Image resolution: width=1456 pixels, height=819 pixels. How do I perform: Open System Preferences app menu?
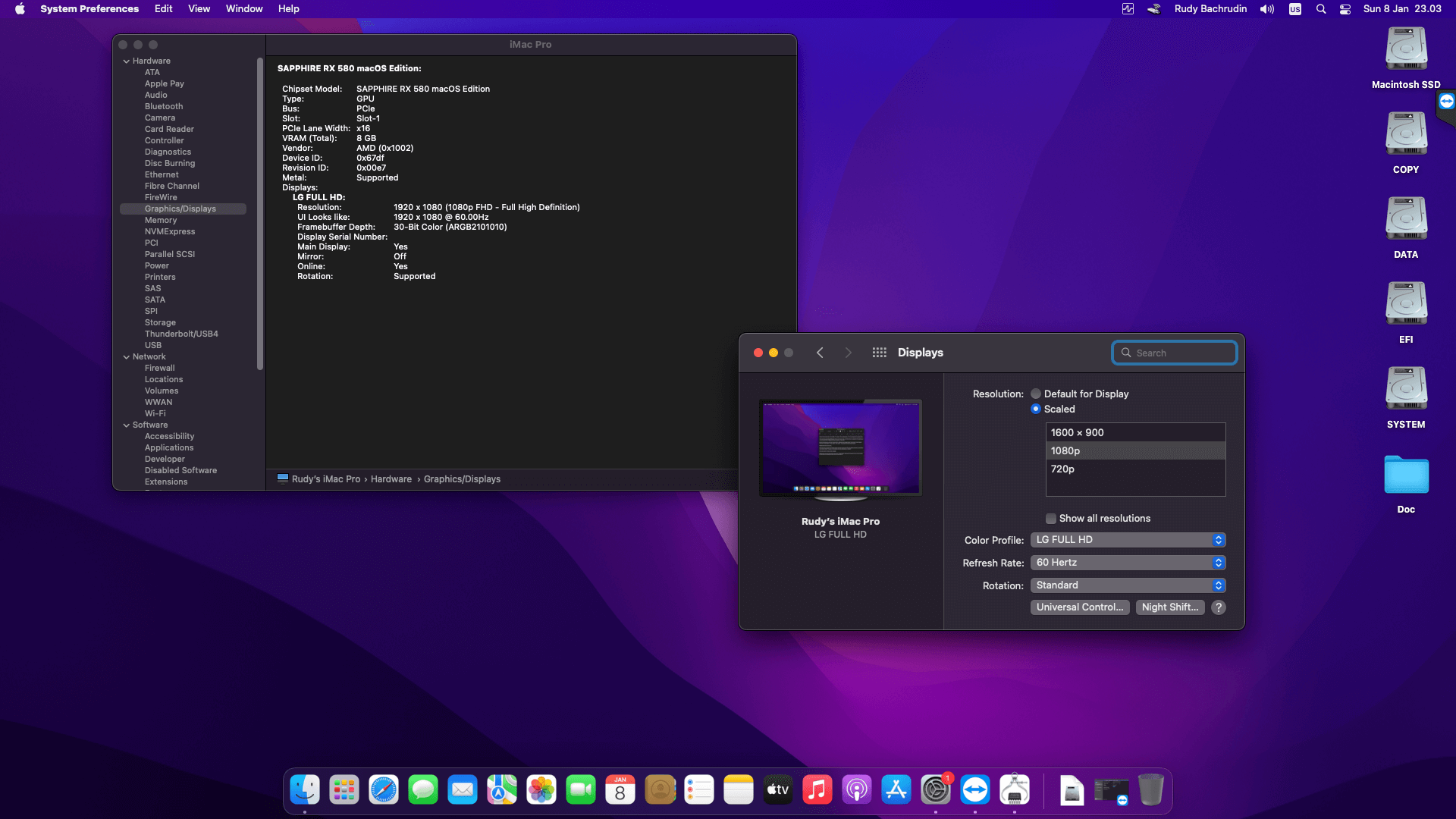point(89,9)
